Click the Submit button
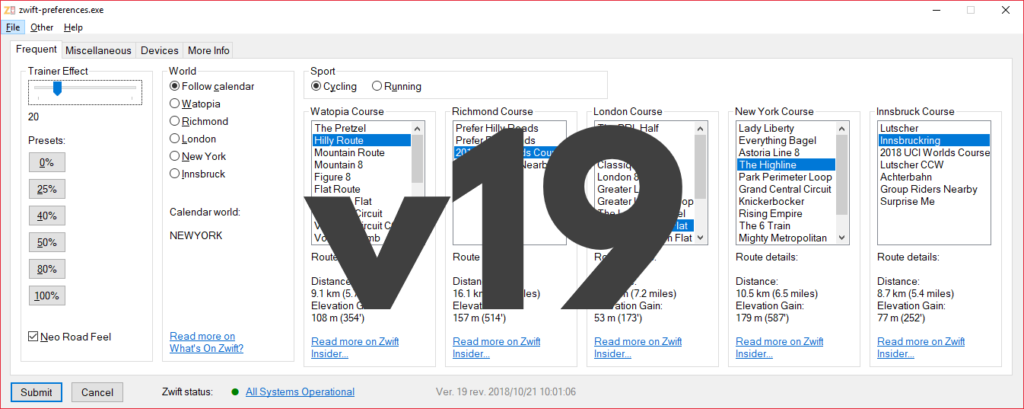Screen dimensions: 1024x409 [36, 392]
